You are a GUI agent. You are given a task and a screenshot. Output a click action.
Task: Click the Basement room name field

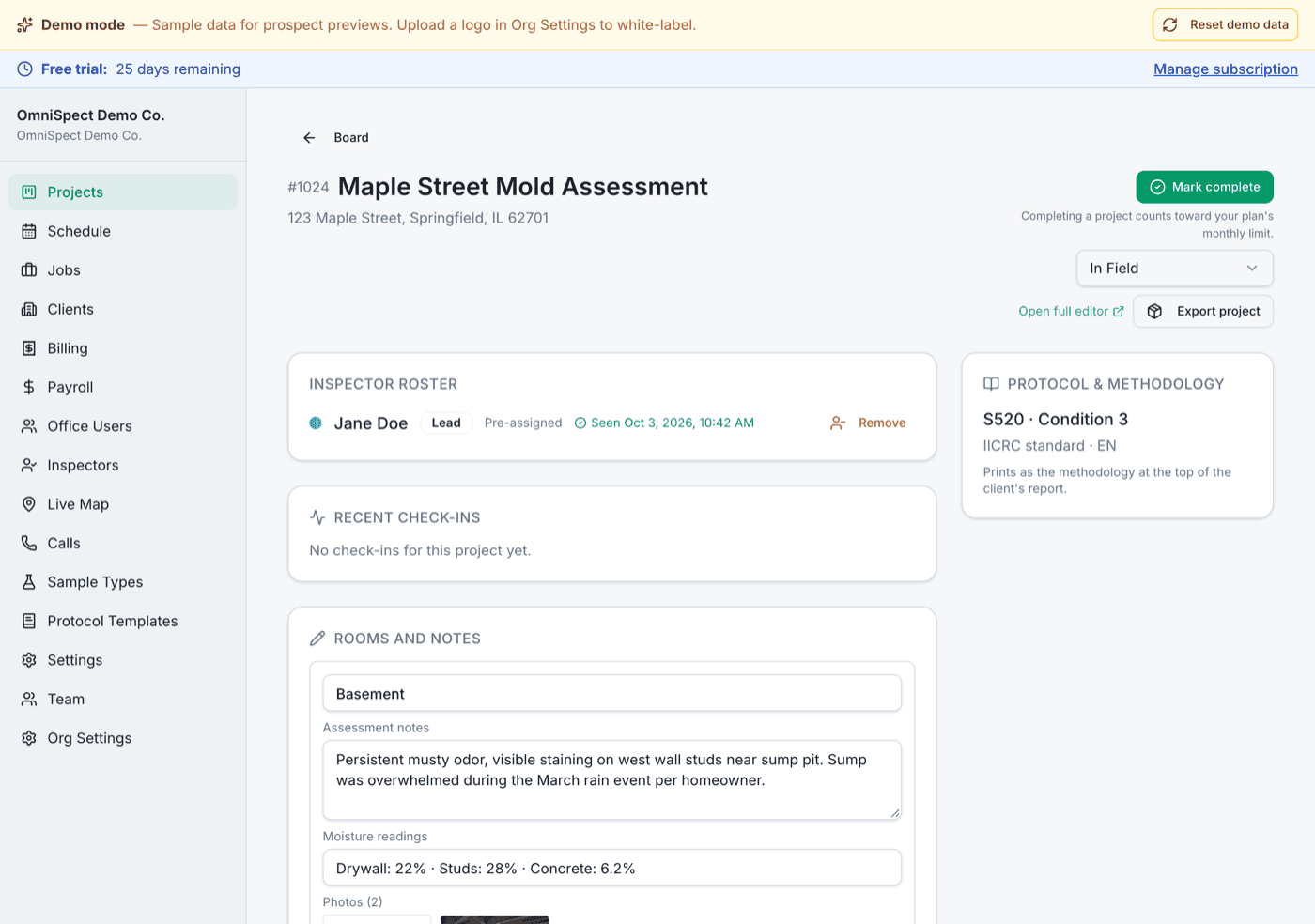611,694
